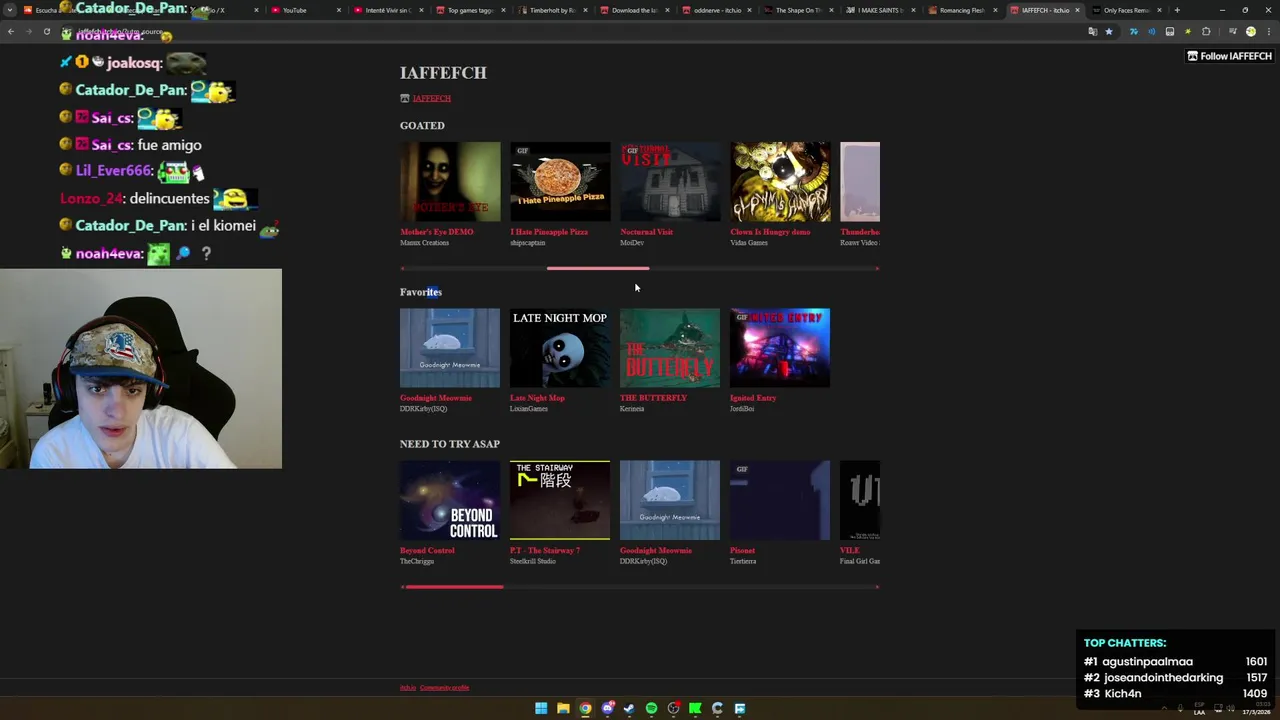Open the Community profile footer link
The width and height of the screenshot is (1280, 720).
444,688
